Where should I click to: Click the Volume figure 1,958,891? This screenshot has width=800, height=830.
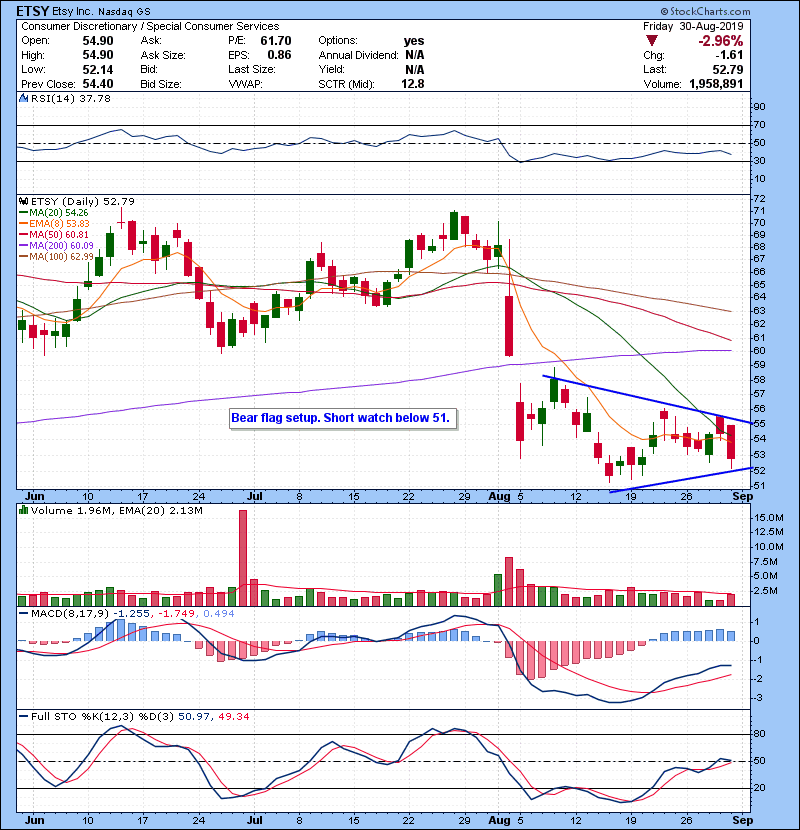(716, 84)
